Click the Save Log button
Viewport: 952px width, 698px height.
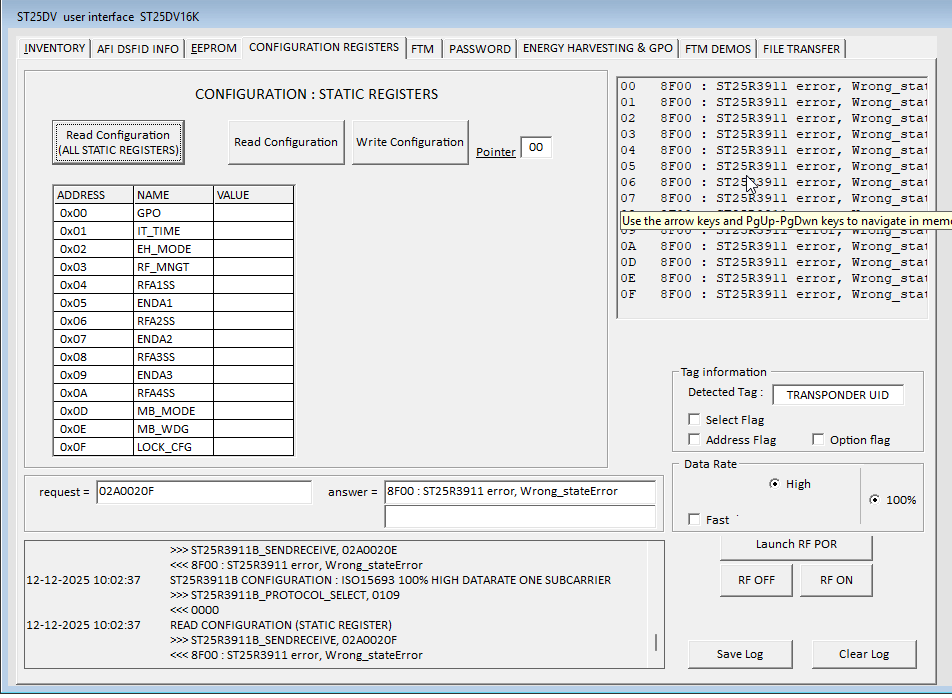[740, 654]
